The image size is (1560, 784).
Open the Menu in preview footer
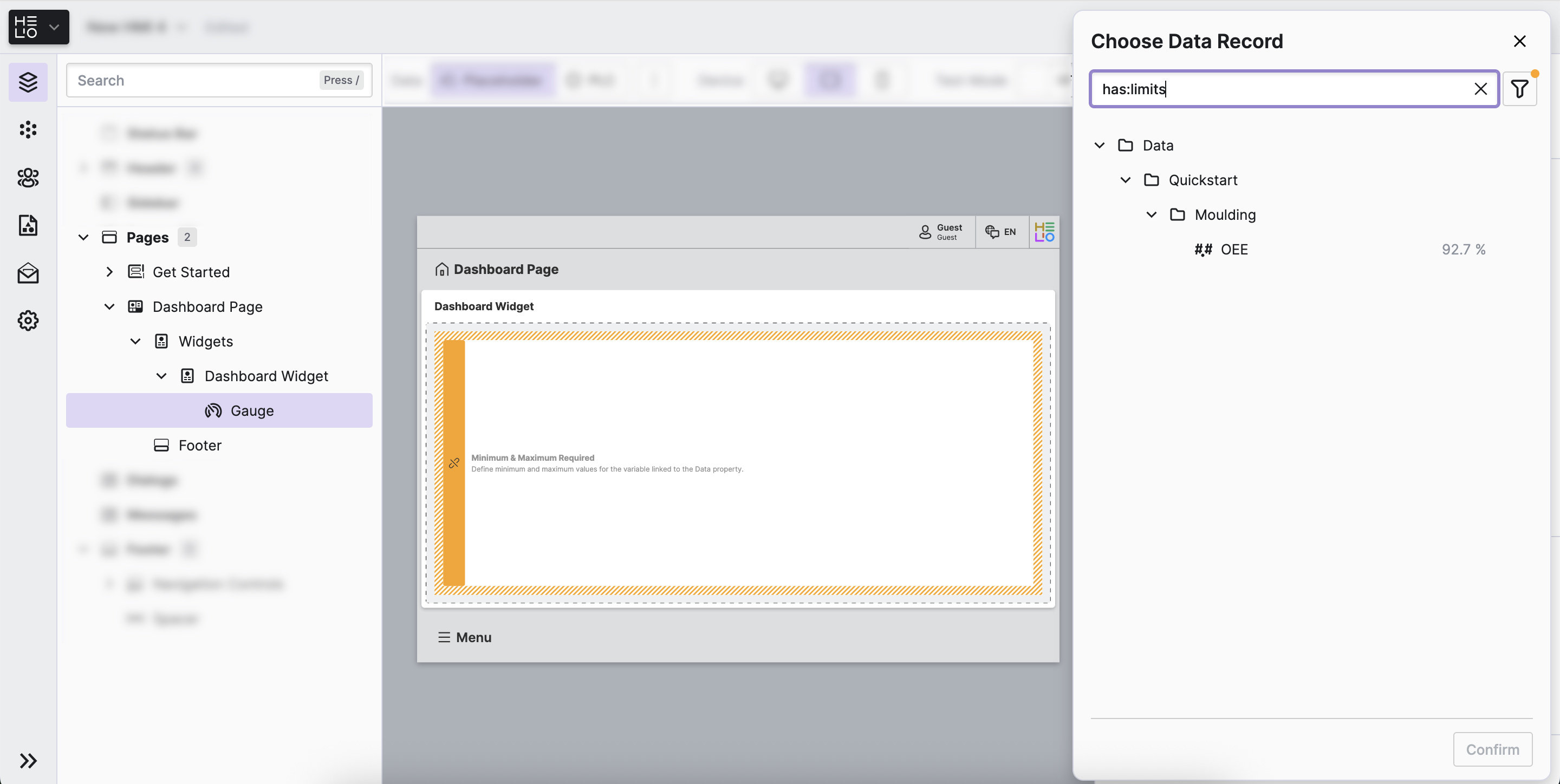click(465, 637)
